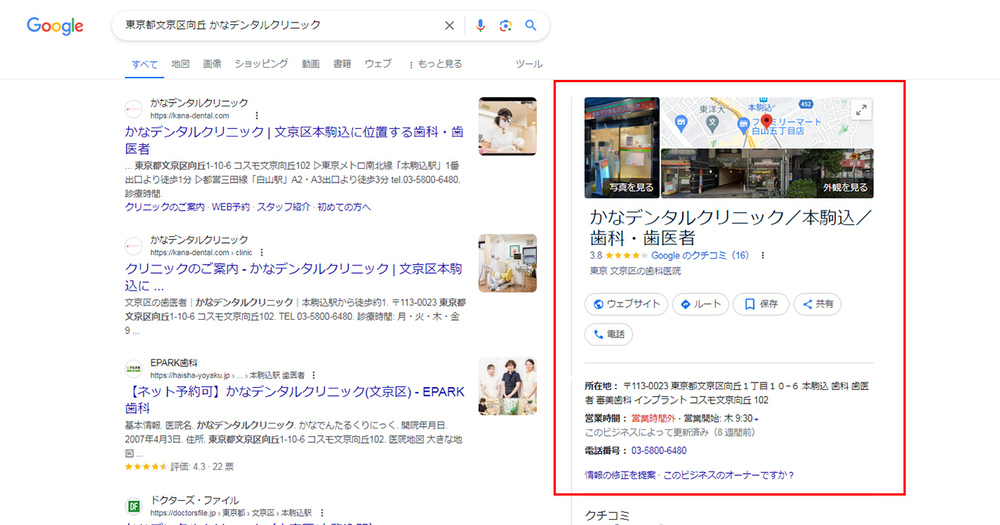Switch to the 画像 images tab
This screenshot has width=1000, height=525.
tap(212, 64)
